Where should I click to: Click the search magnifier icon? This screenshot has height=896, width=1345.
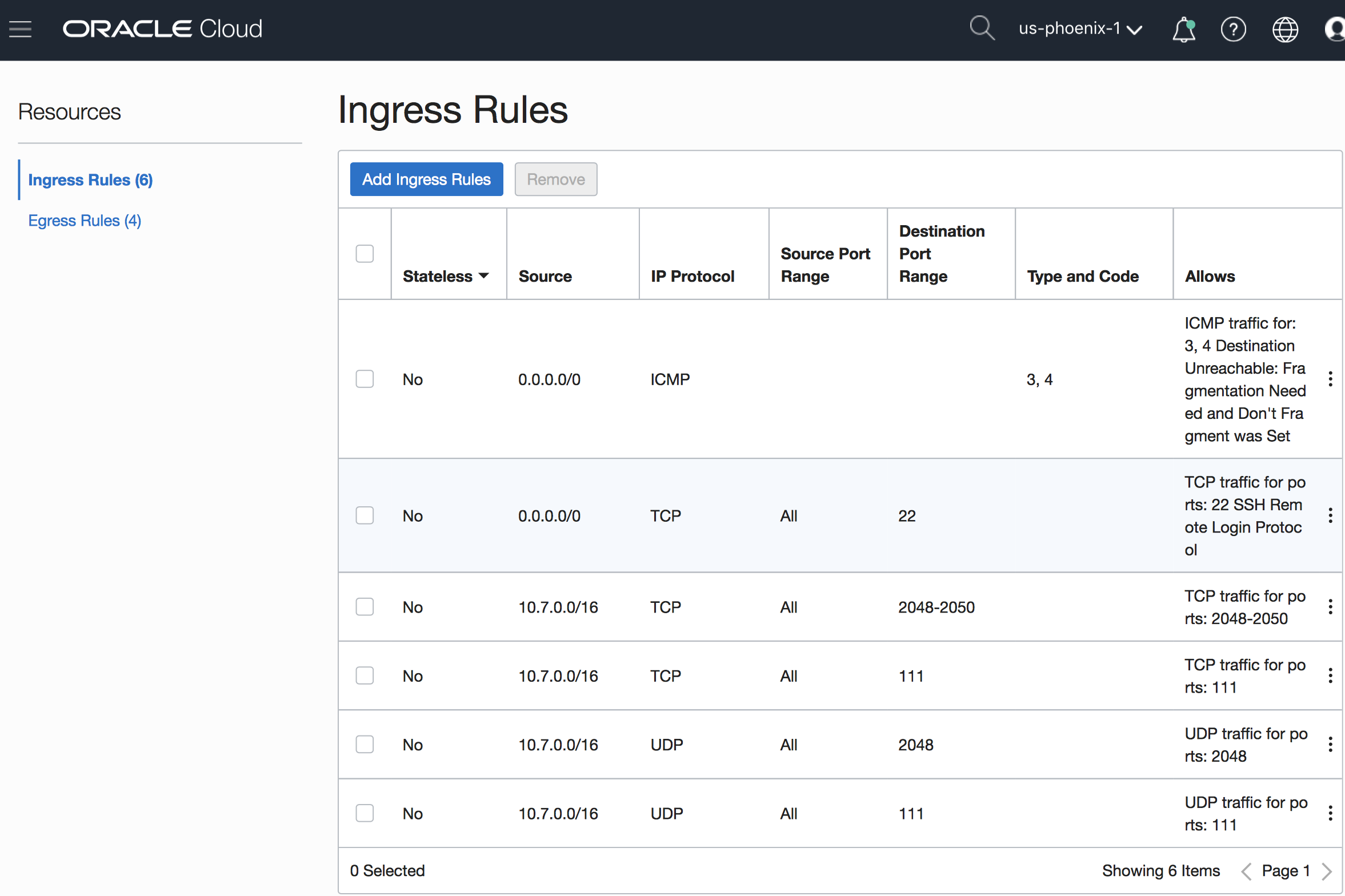pyautogui.click(x=982, y=28)
